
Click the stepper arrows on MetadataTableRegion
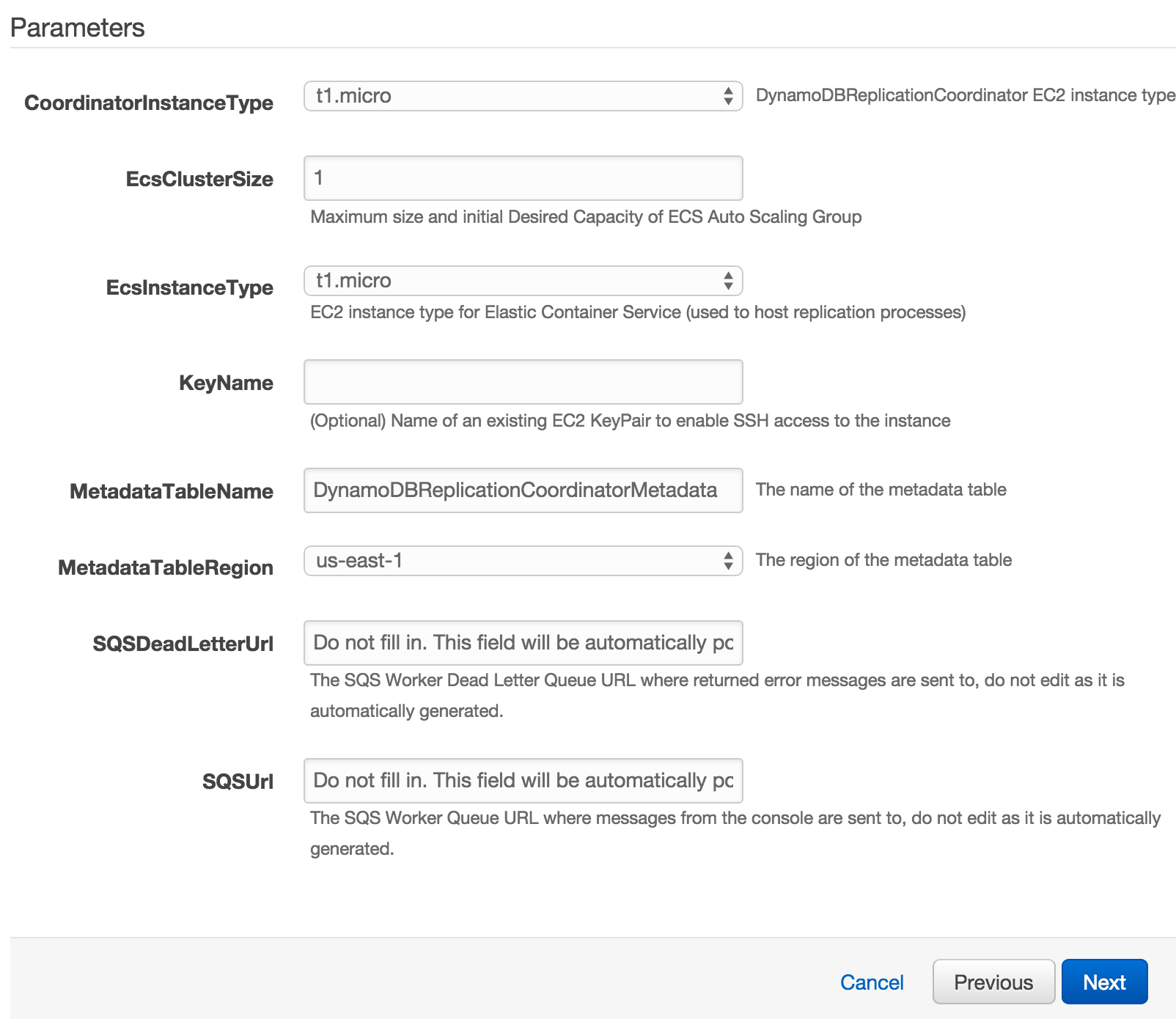coord(728,561)
